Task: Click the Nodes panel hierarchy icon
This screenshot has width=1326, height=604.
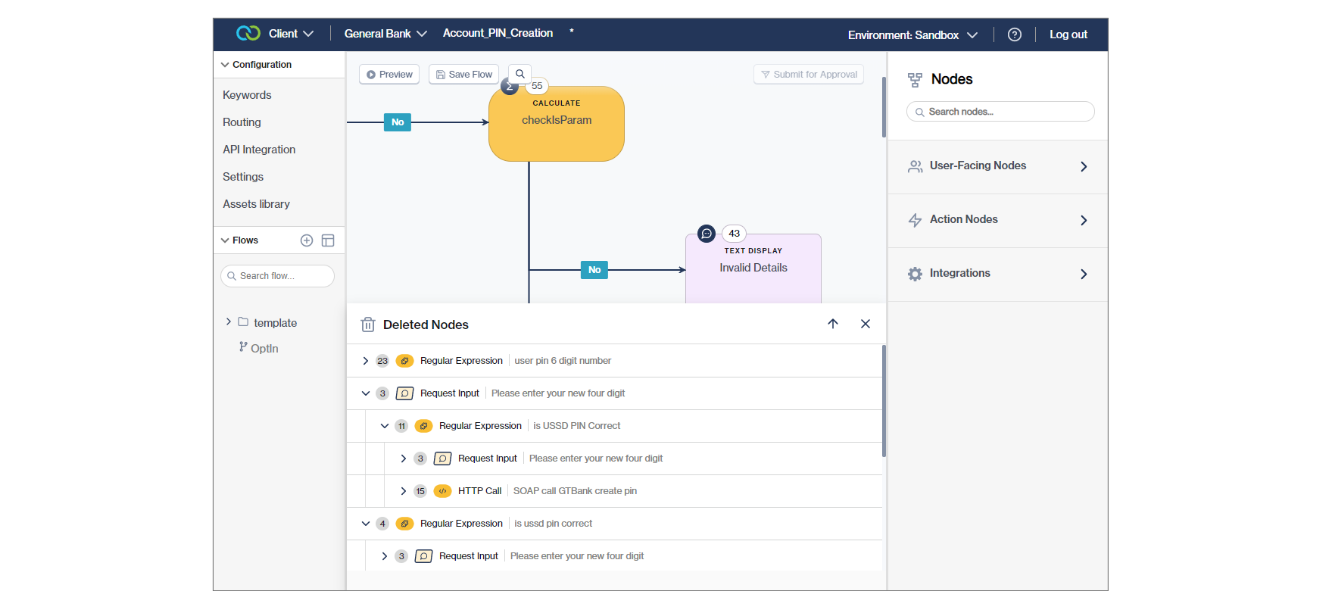Action: click(x=915, y=79)
